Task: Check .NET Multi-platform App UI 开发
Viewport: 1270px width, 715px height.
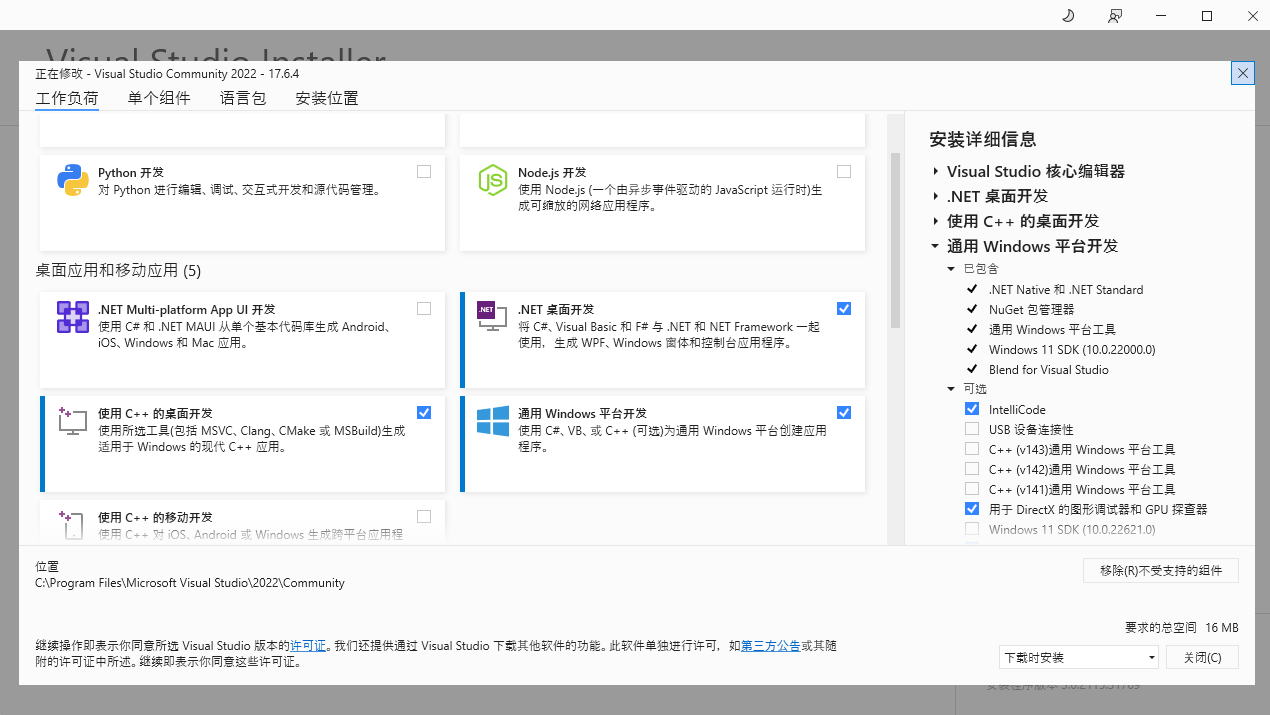Action: (424, 308)
